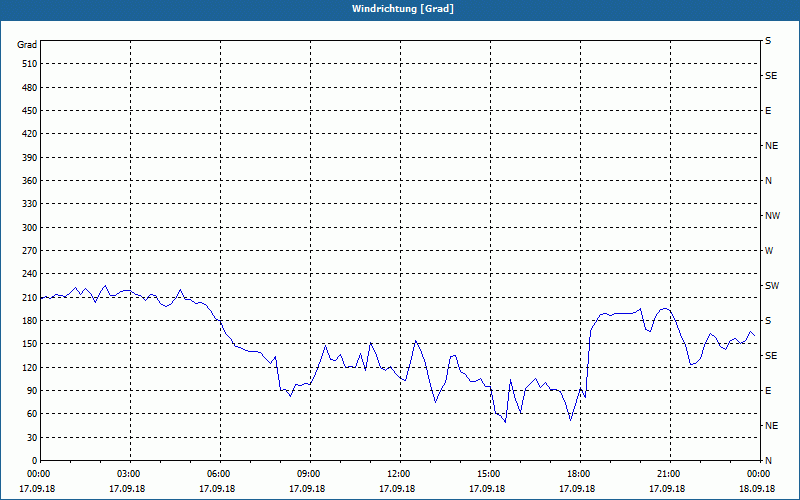The width and height of the screenshot is (800, 500).
Task: Select the 'Grad' unit label on the y-axis
Action: click(x=27, y=45)
